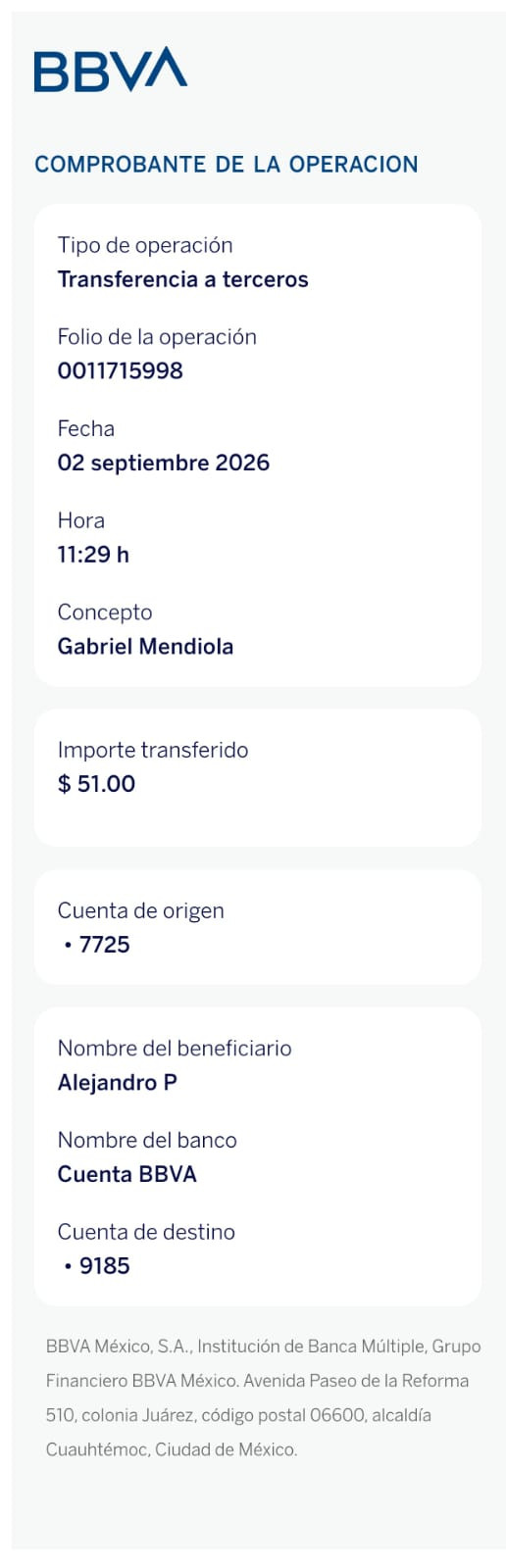Click the BBVA México legal address footer
The width and height of the screenshot is (506, 1568).
(263, 1397)
